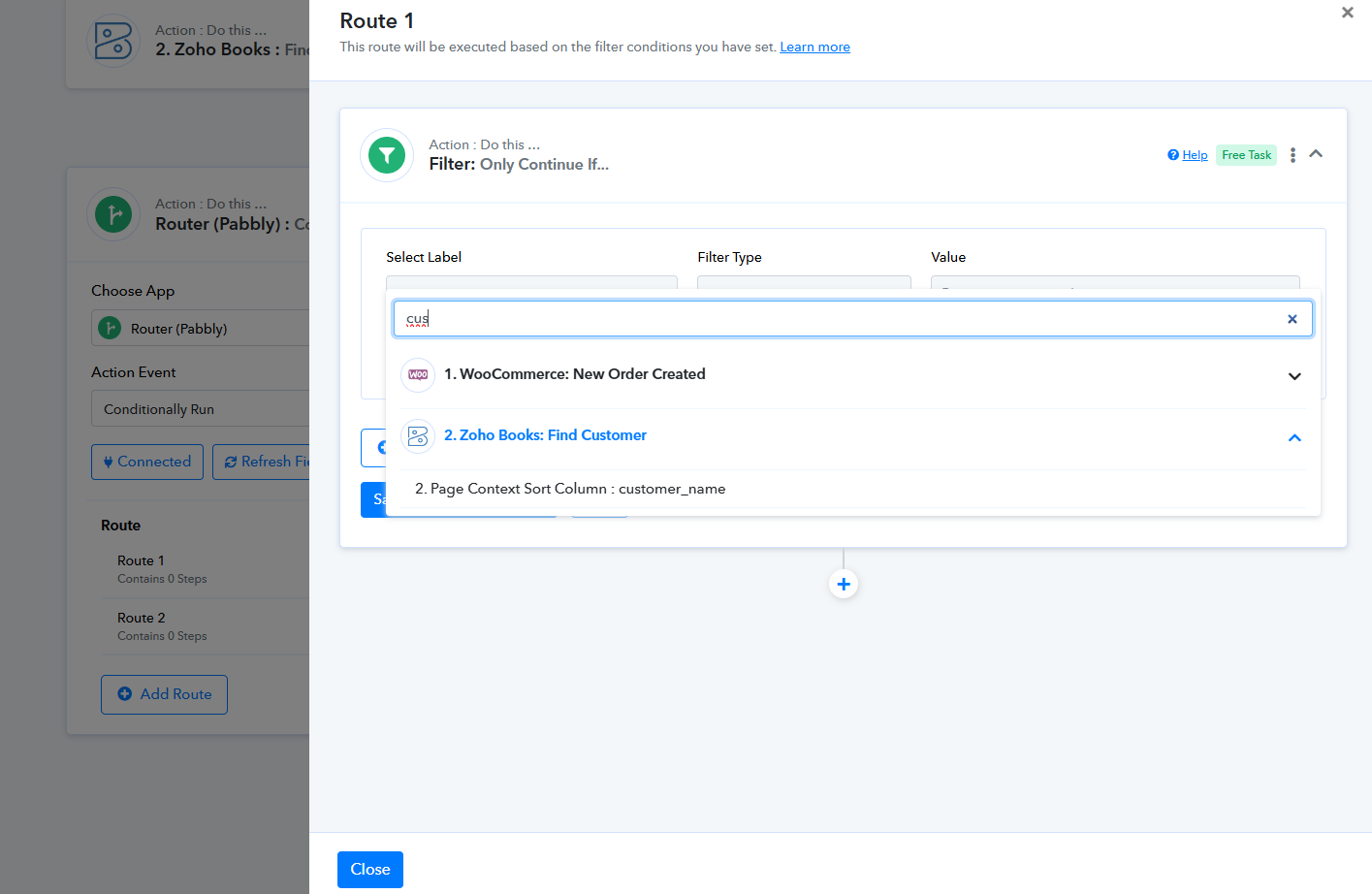Close the Route 1 panel with the X
This screenshot has height=894, width=1372.
1347,13
